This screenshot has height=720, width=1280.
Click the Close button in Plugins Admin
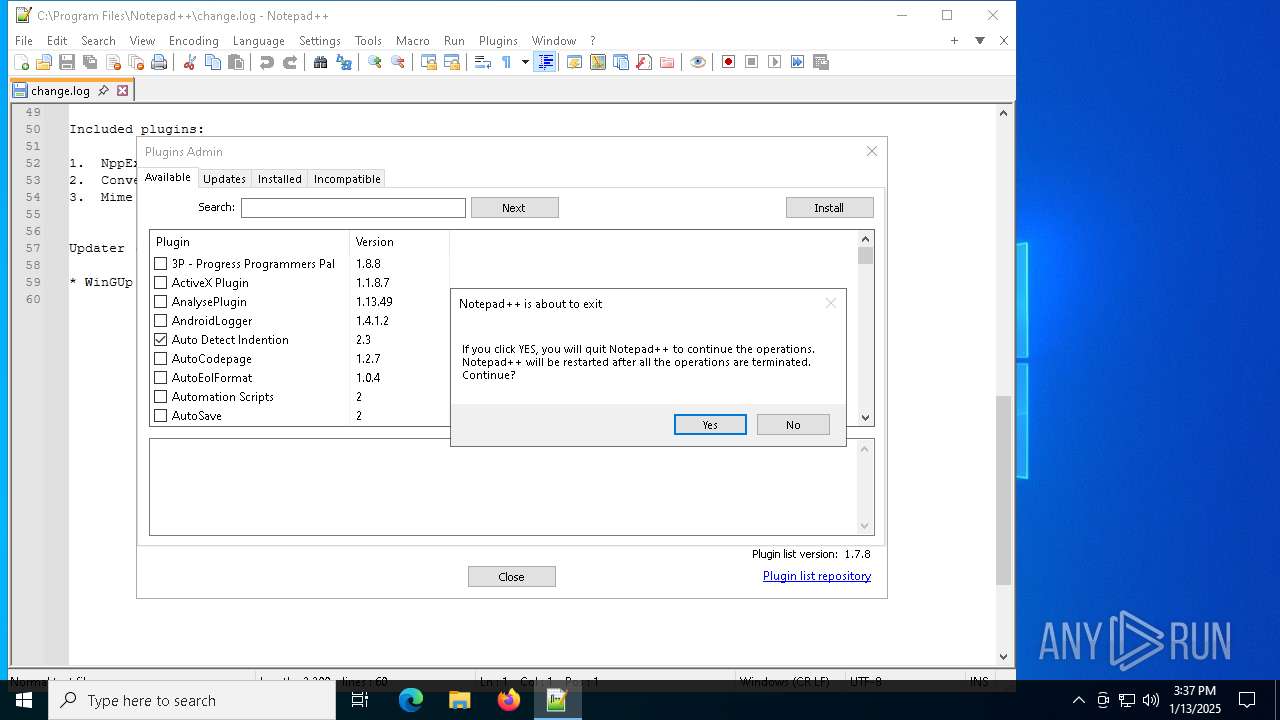click(x=511, y=577)
